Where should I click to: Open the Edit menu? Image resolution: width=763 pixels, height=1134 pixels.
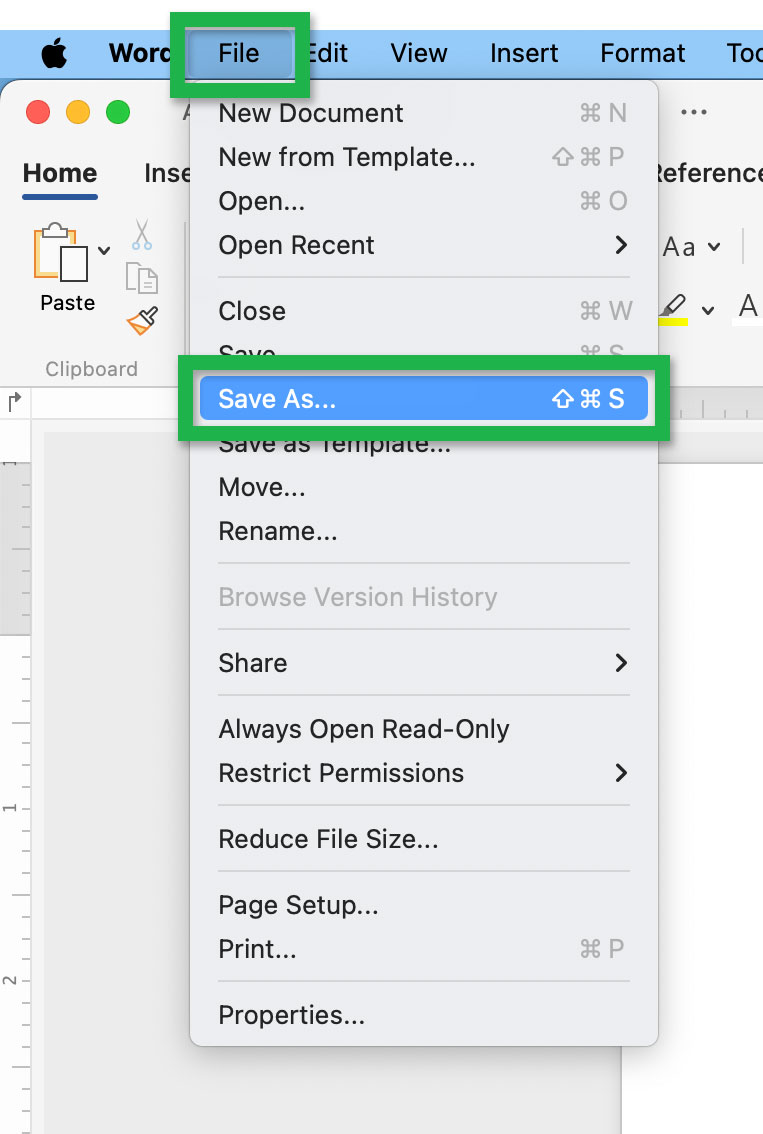pyautogui.click(x=327, y=53)
